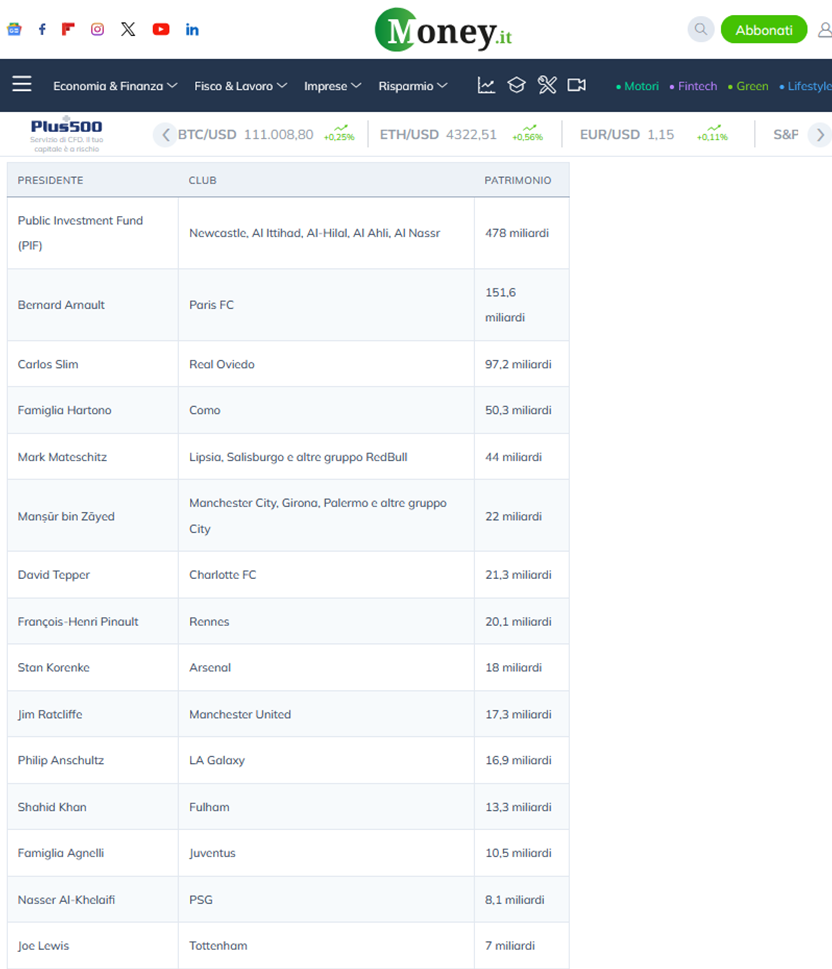Click the search magnifier icon
Image resolution: width=832 pixels, height=969 pixels.
tap(701, 29)
